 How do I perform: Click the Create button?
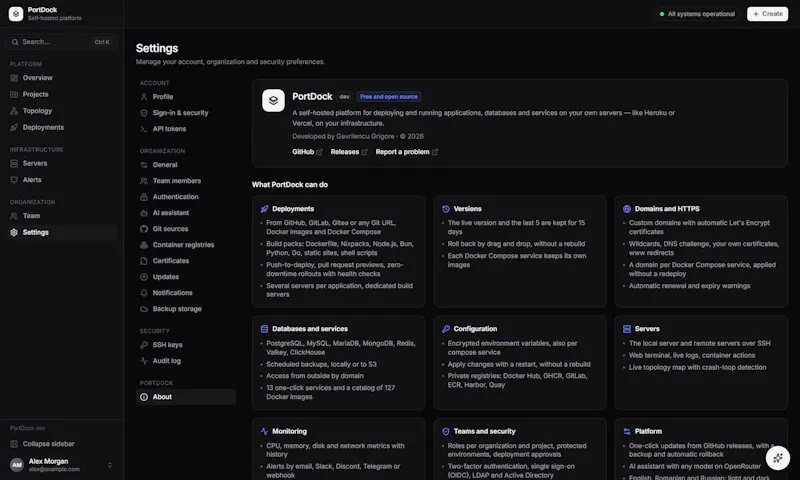[767, 14]
